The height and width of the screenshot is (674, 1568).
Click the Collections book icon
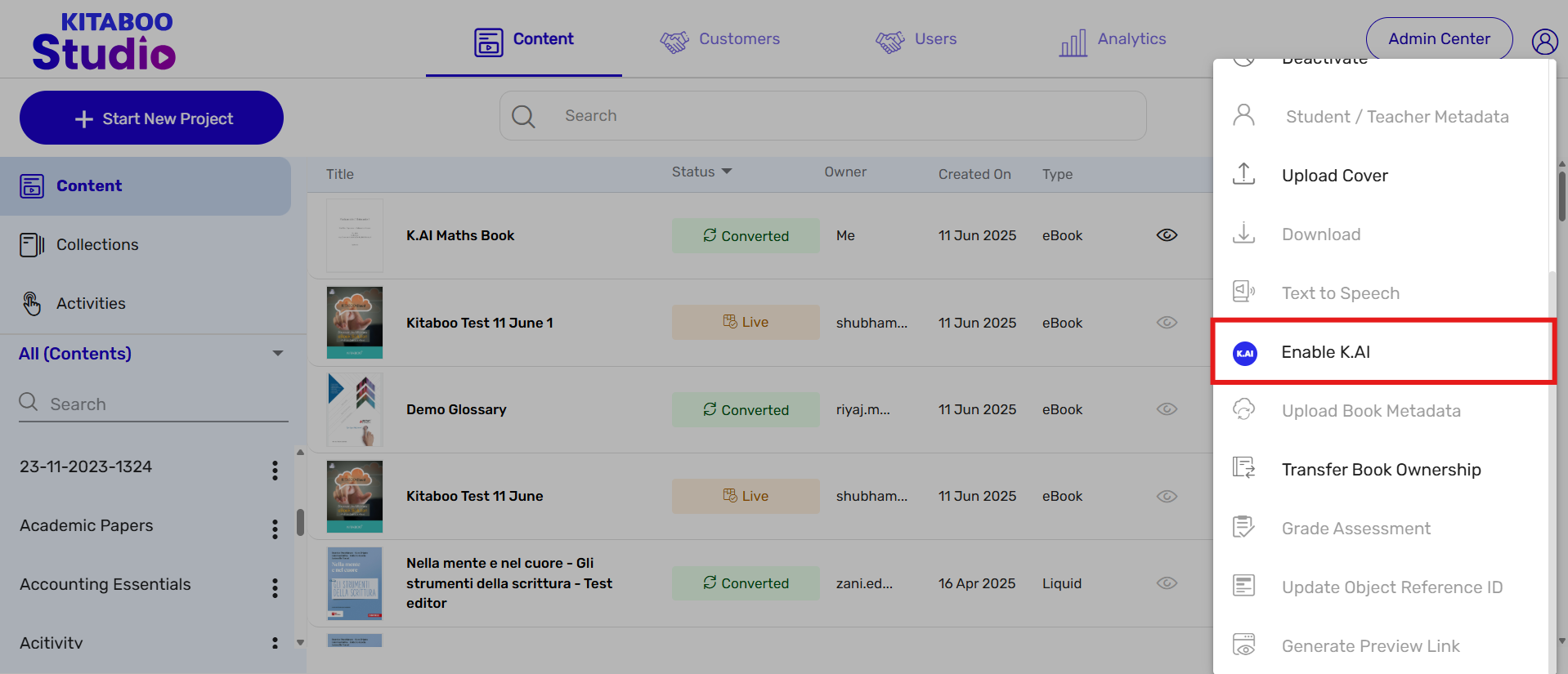click(32, 245)
